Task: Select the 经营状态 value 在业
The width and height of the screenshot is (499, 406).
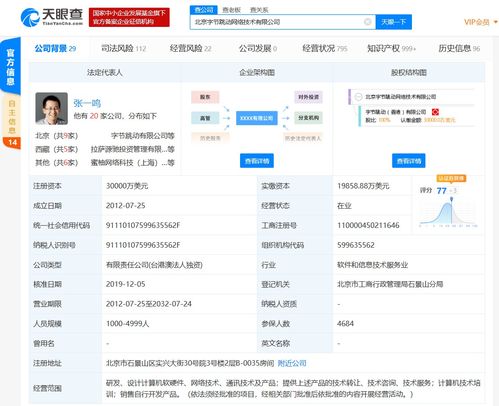Action: point(344,206)
